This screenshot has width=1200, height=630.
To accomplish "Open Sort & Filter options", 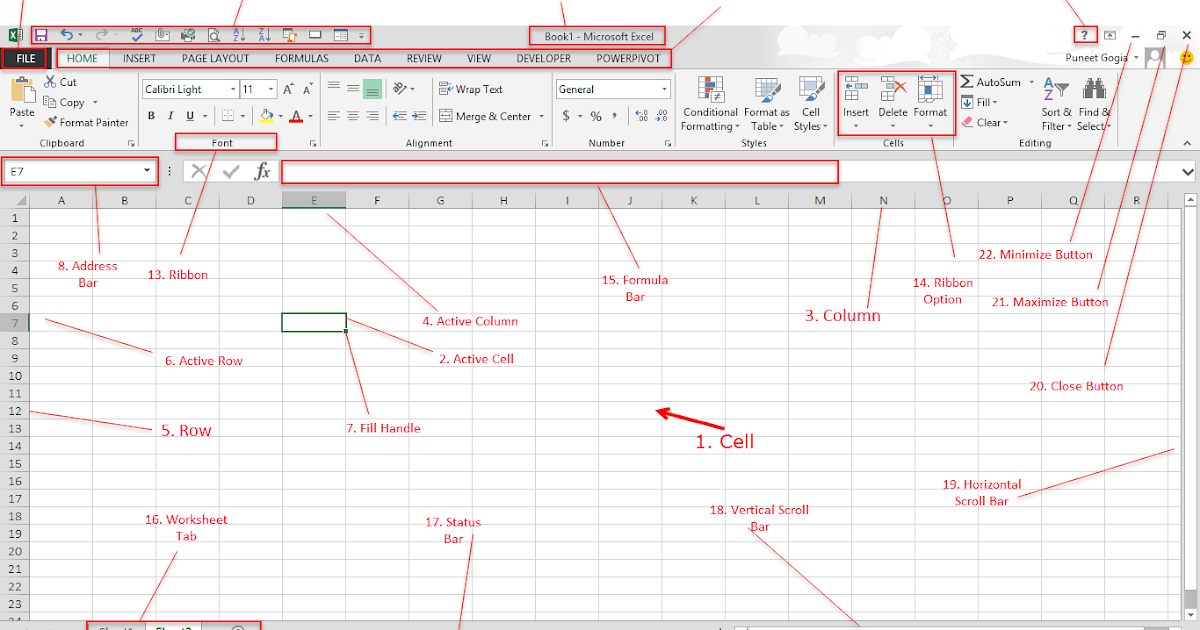I will pyautogui.click(x=1056, y=103).
